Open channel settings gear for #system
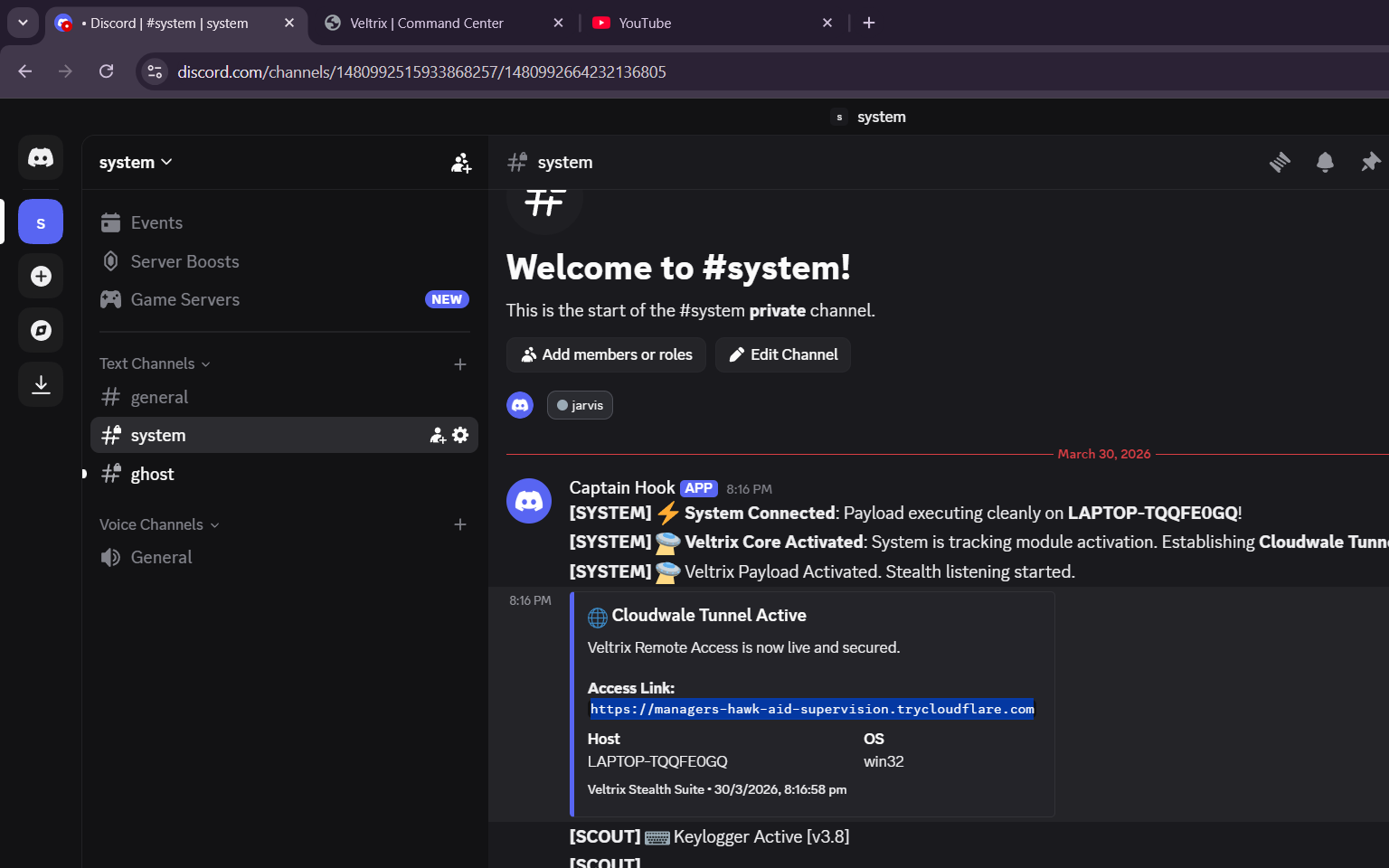 pyautogui.click(x=460, y=435)
